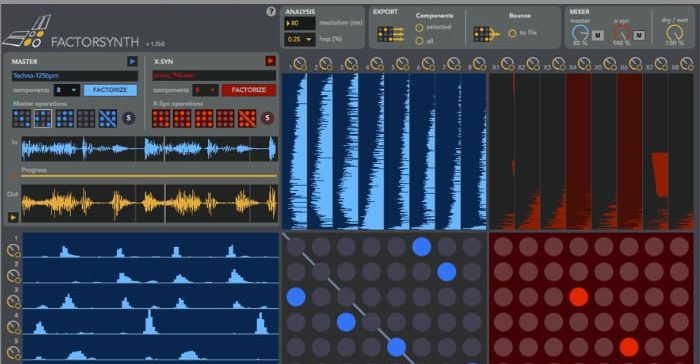Image resolution: width=700 pixels, height=364 pixels.
Task: Click the dim red X-Syn operations grid icon
Action: pyautogui.click(x=225, y=118)
